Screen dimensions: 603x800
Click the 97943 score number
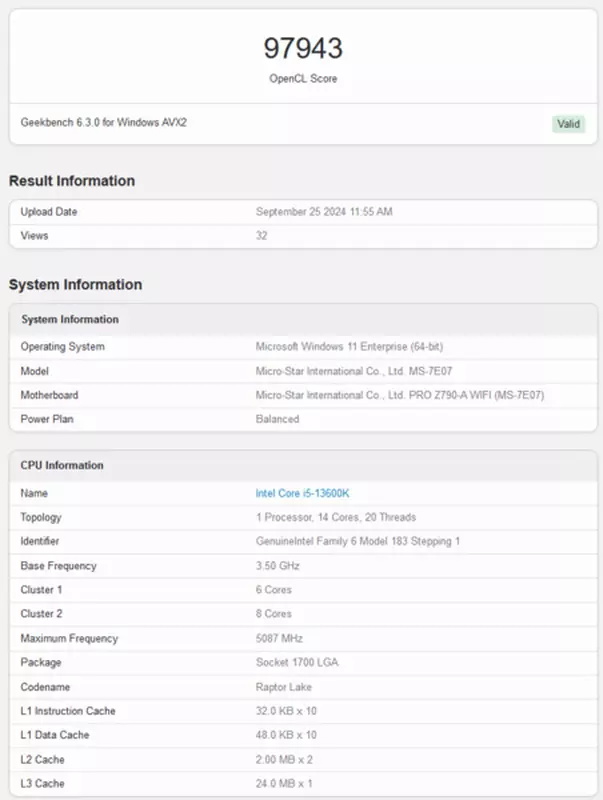(x=303, y=47)
